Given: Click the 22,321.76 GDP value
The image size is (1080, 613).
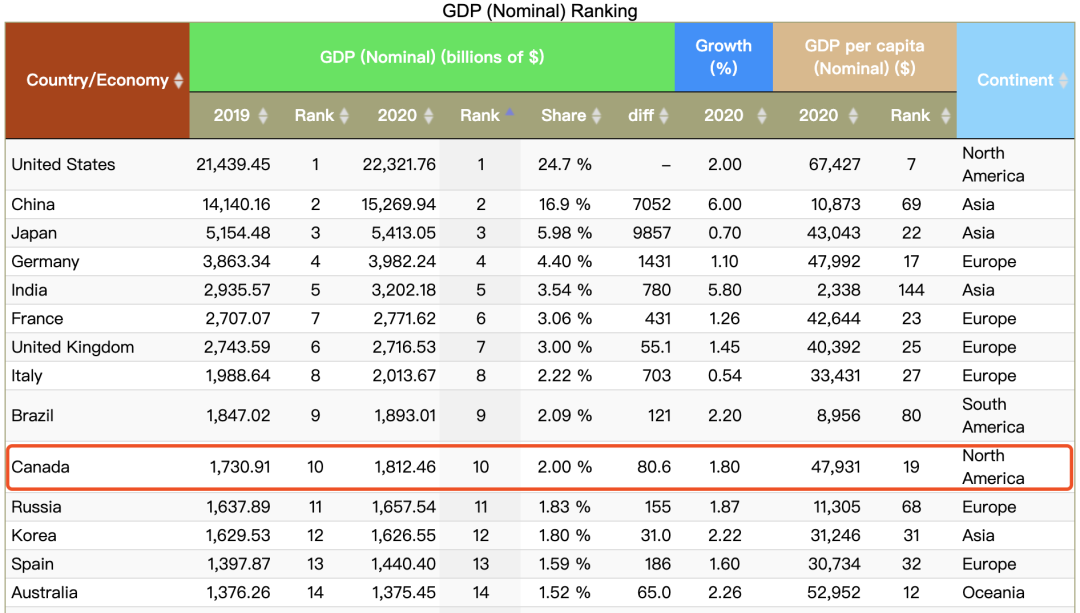Looking at the screenshot, I should 399,165.
